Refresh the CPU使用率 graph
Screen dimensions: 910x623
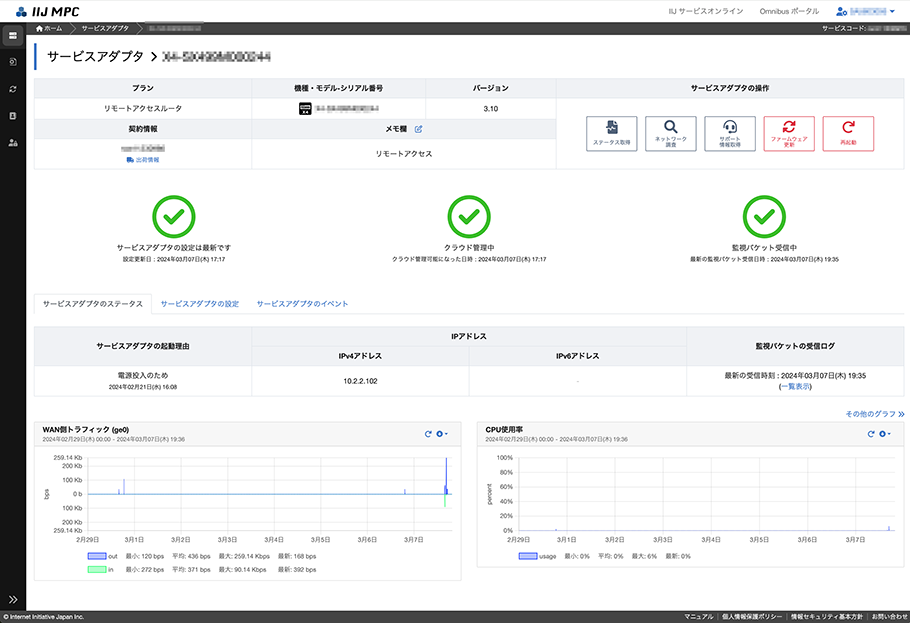pos(871,434)
